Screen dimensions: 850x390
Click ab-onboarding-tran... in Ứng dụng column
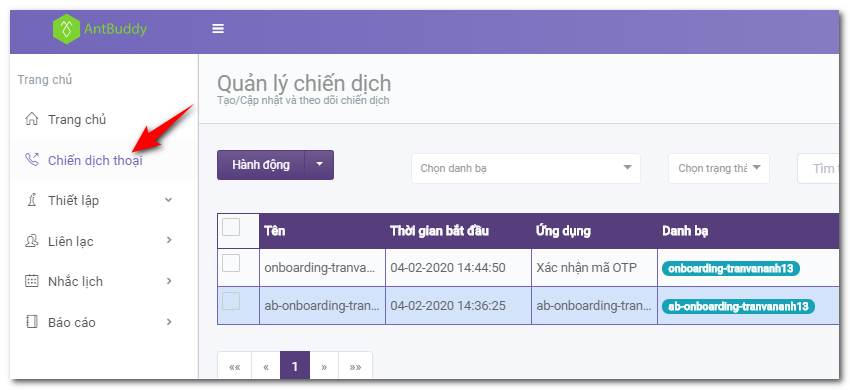click(594, 305)
